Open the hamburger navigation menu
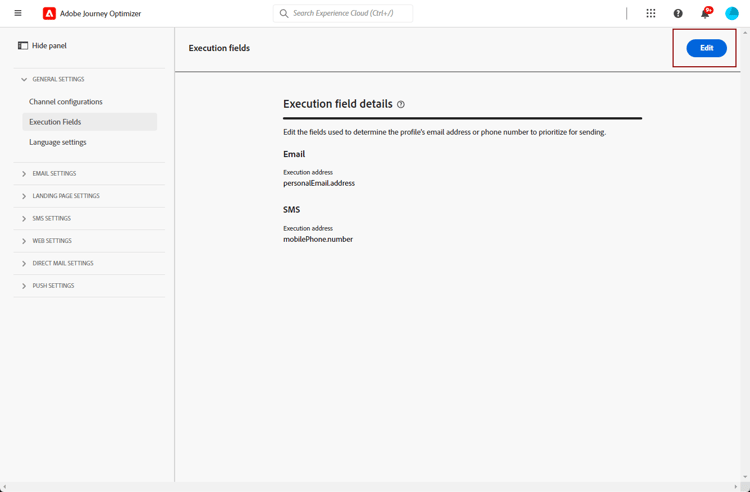 click(x=18, y=13)
